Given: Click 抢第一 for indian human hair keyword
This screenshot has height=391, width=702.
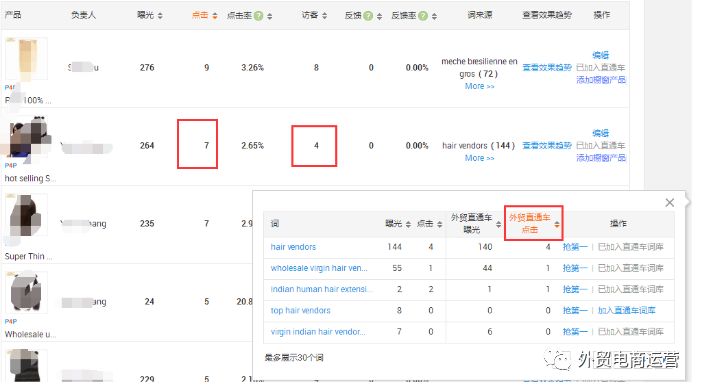Looking at the screenshot, I should (x=575, y=289).
